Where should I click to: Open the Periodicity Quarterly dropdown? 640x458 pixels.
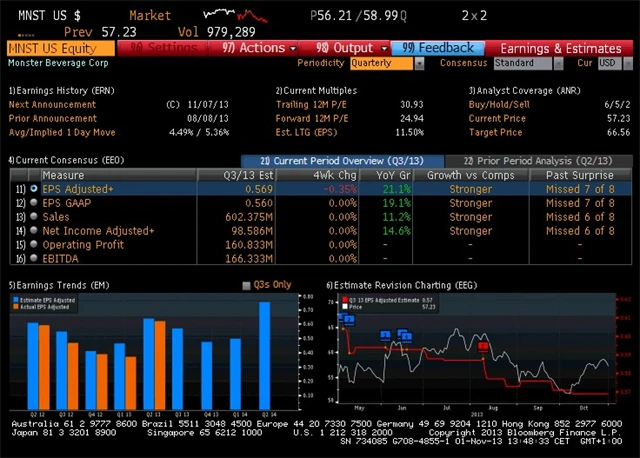pyautogui.click(x=385, y=63)
